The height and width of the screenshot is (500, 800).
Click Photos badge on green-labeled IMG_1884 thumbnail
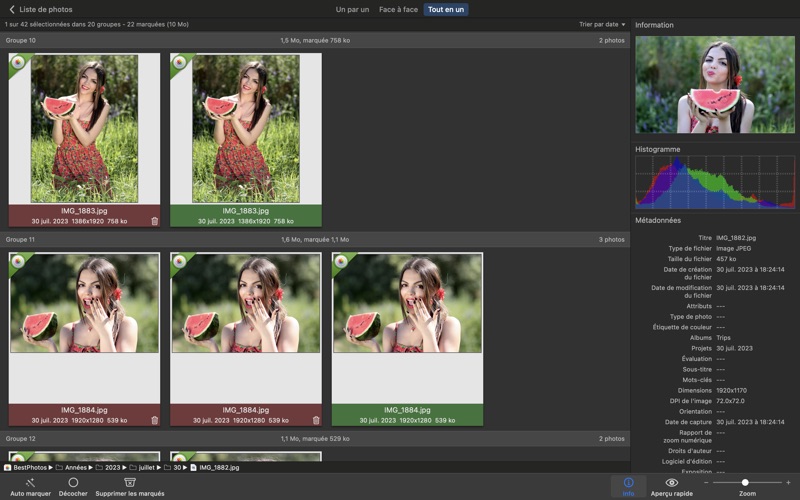point(341,261)
